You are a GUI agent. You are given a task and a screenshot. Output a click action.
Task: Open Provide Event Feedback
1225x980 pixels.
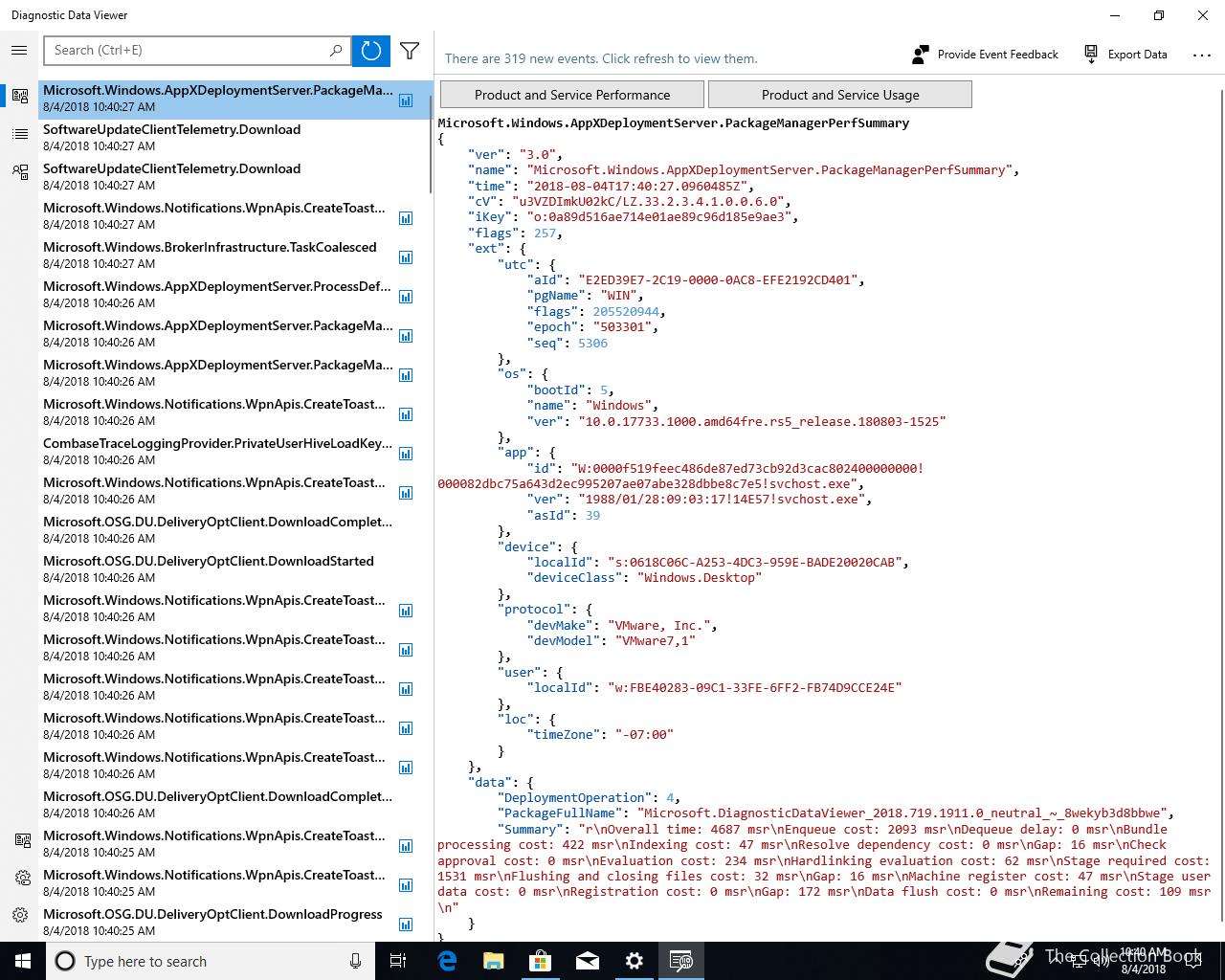point(985,55)
